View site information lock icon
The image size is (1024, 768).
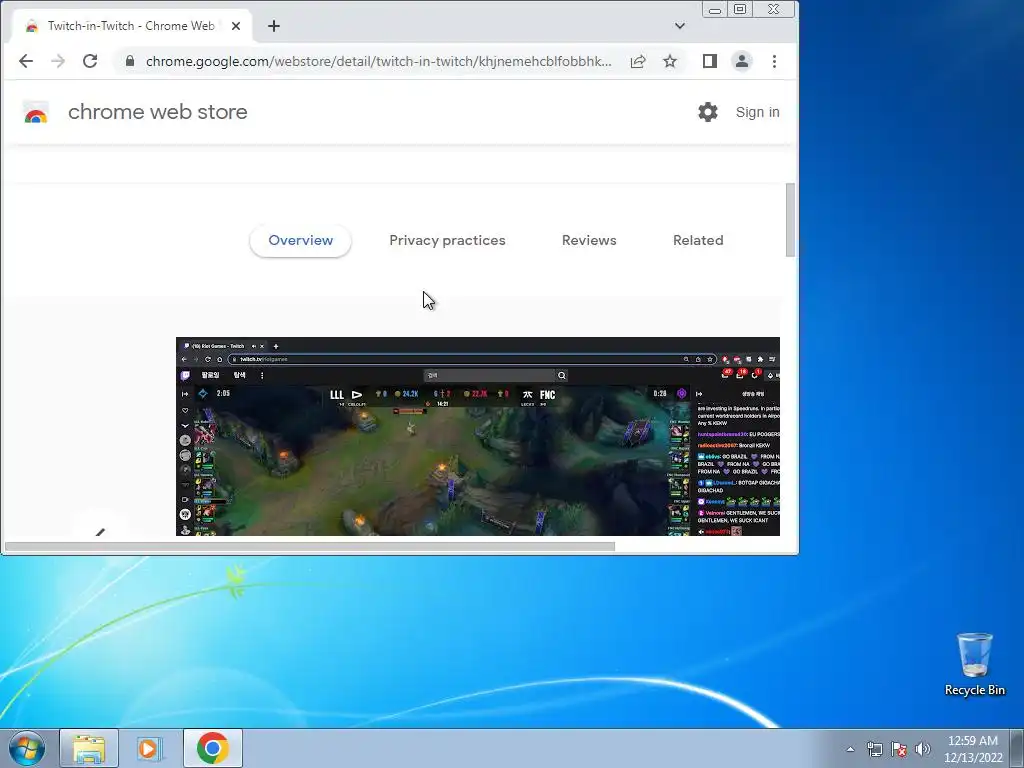tap(130, 61)
